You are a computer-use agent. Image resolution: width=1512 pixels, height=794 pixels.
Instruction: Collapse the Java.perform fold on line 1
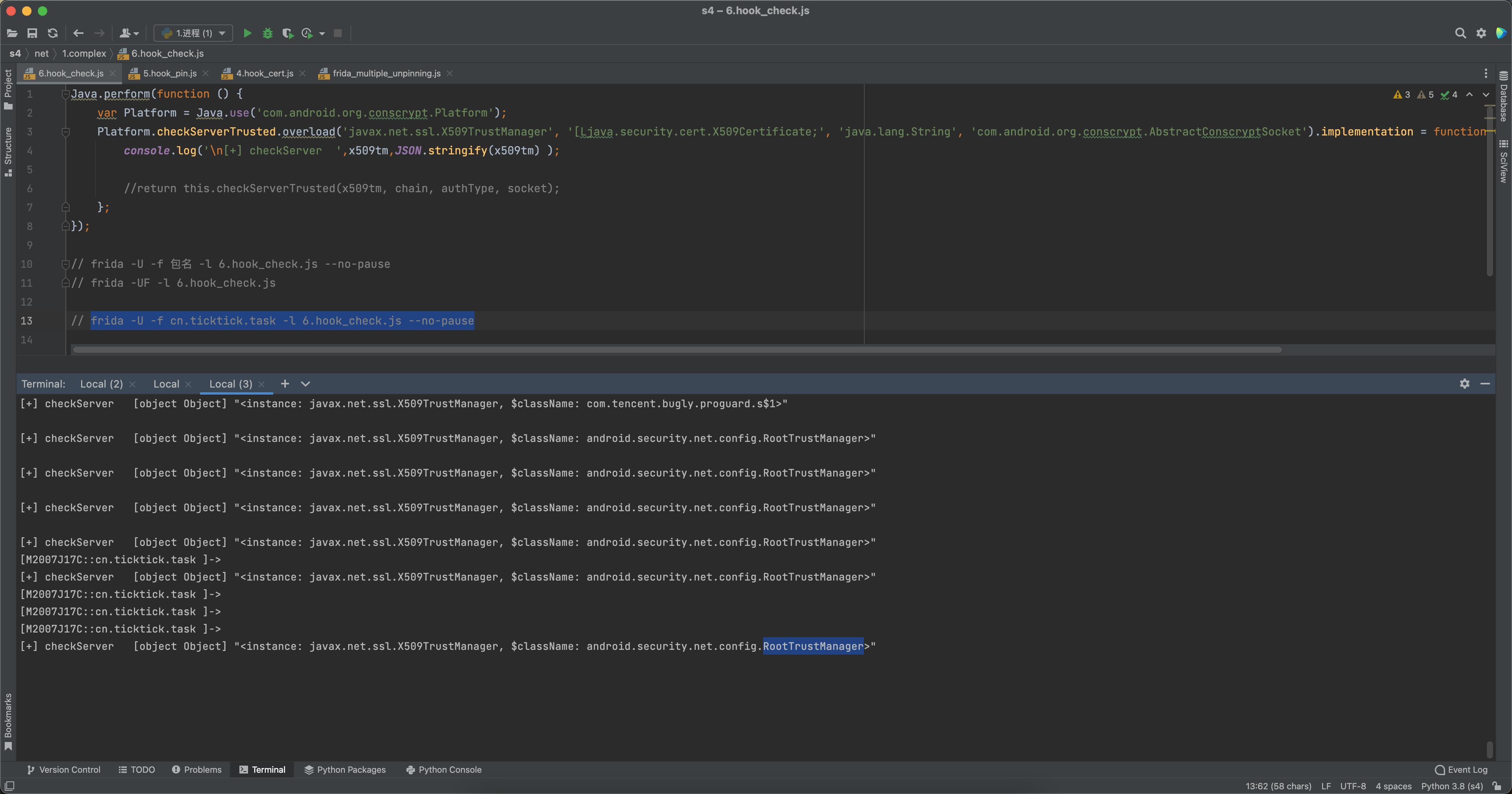[66, 95]
